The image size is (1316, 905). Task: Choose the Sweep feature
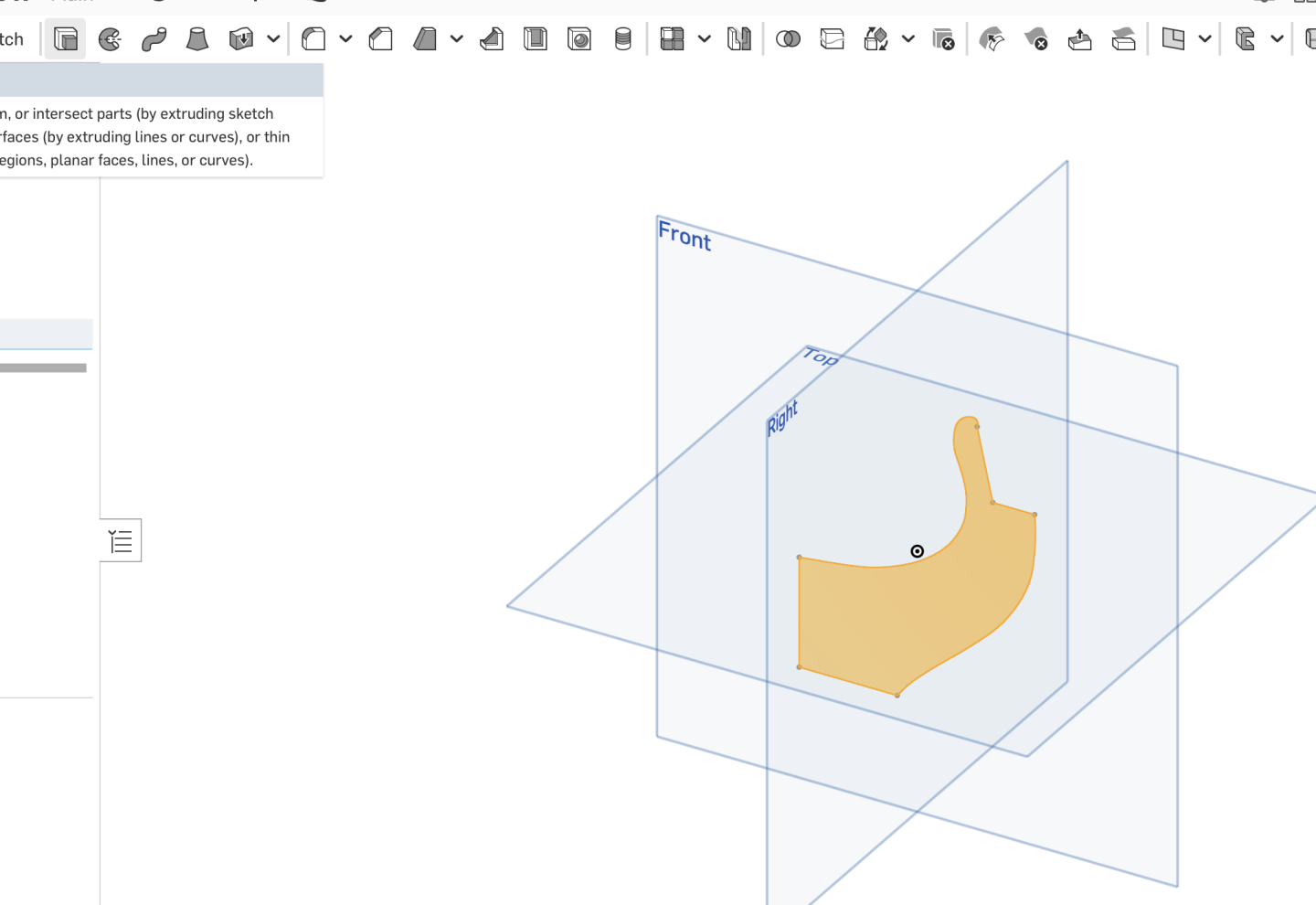point(154,39)
